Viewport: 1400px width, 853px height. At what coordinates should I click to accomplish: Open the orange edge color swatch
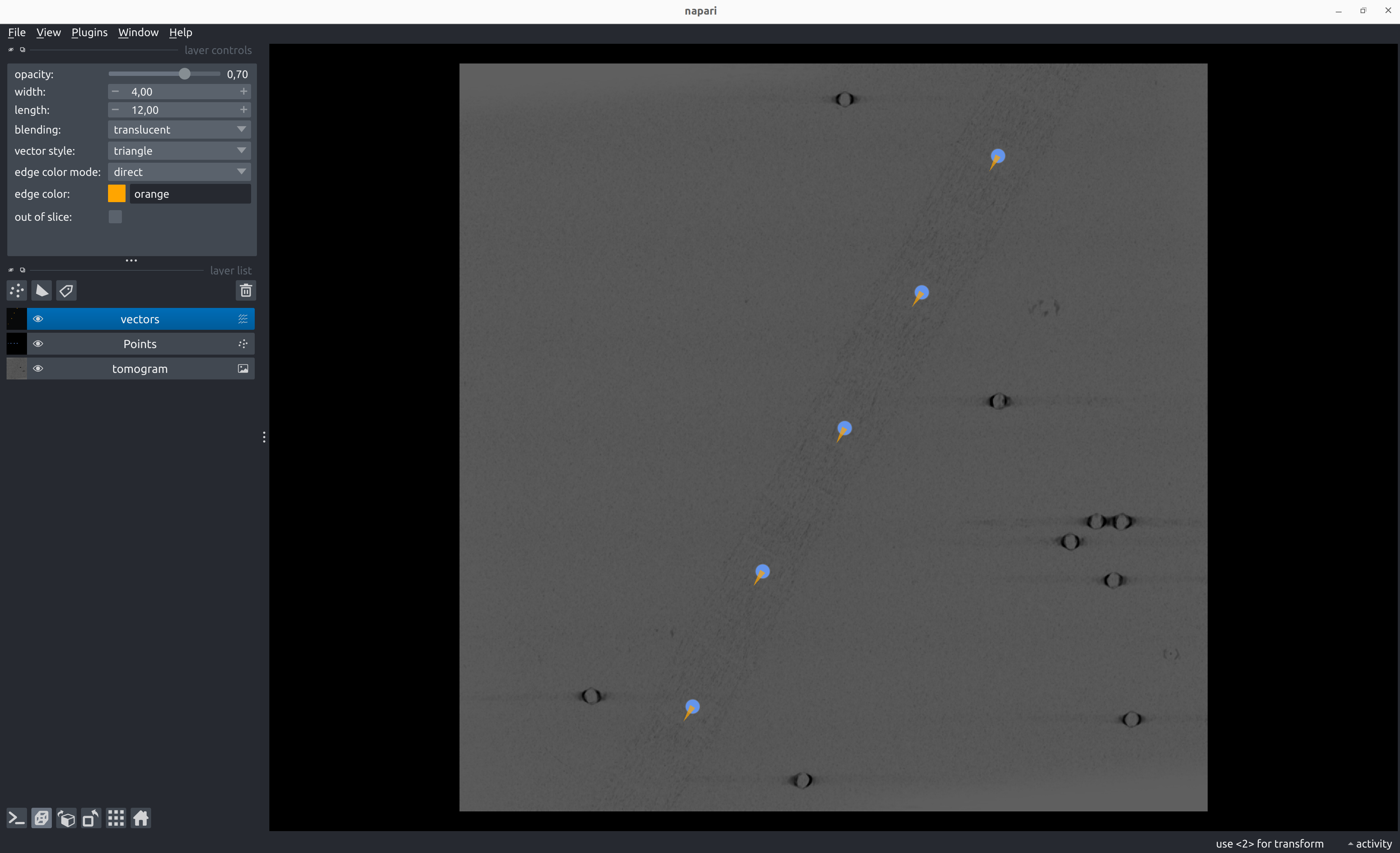(116, 194)
